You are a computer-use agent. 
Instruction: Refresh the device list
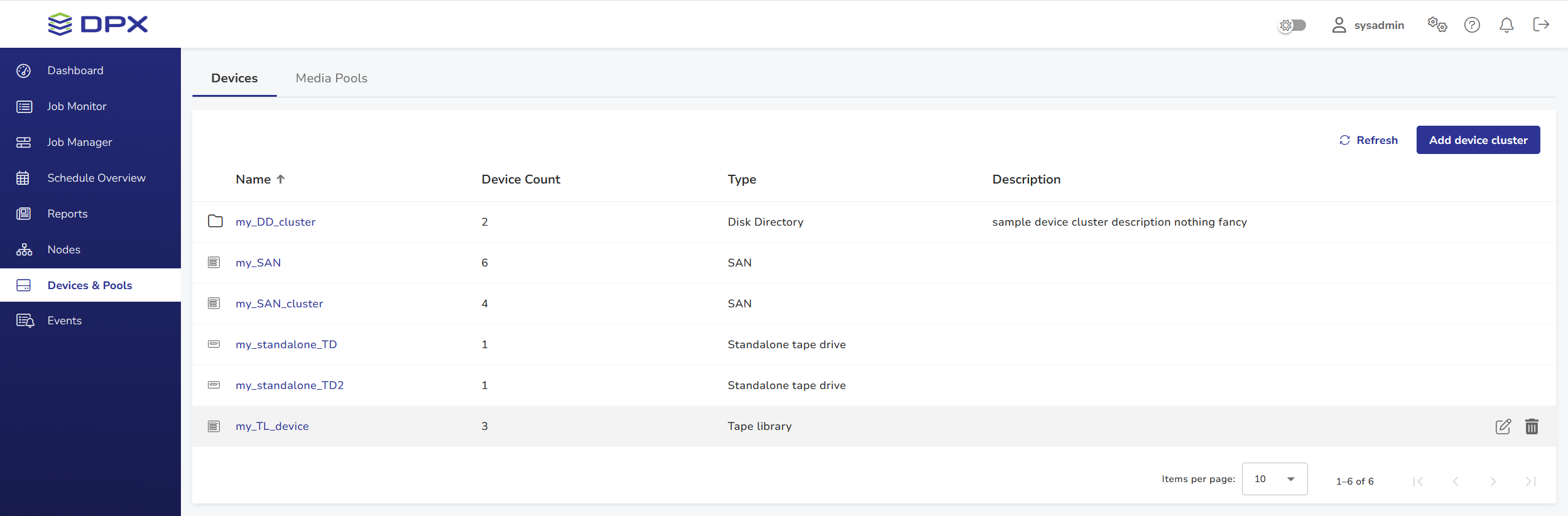pos(1368,140)
